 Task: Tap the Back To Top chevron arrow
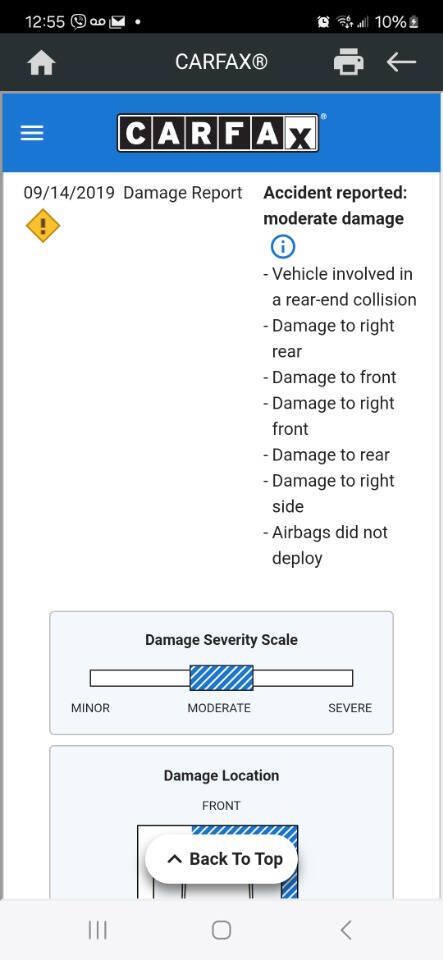(174, 860)
